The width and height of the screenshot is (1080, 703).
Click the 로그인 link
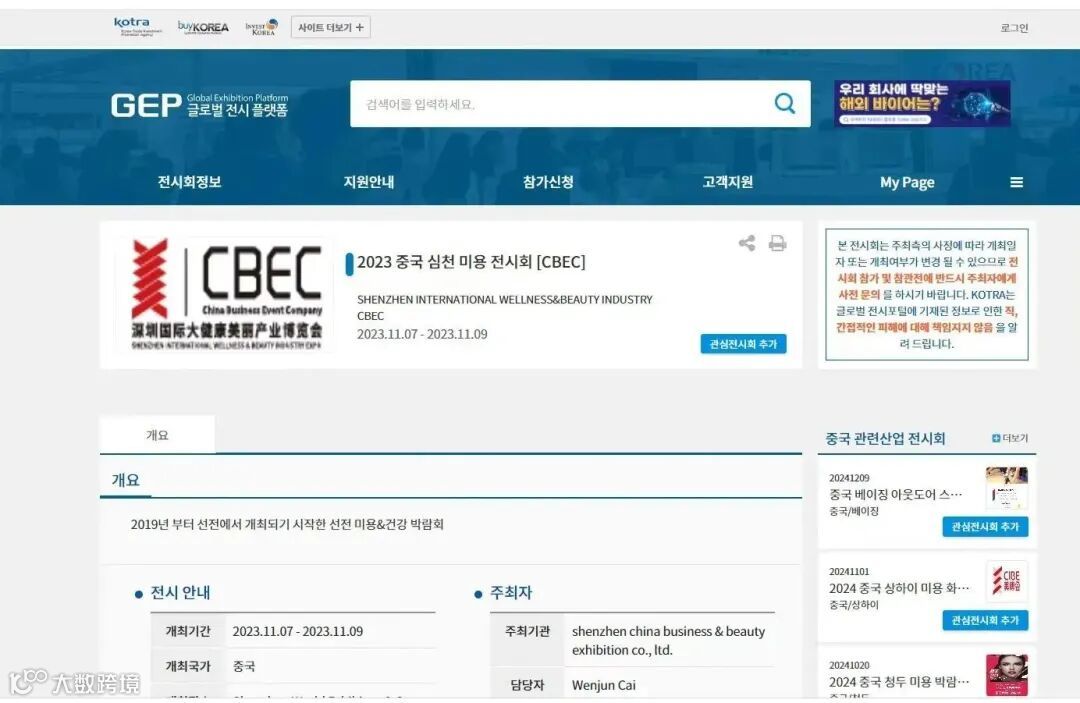(1014, 28)
